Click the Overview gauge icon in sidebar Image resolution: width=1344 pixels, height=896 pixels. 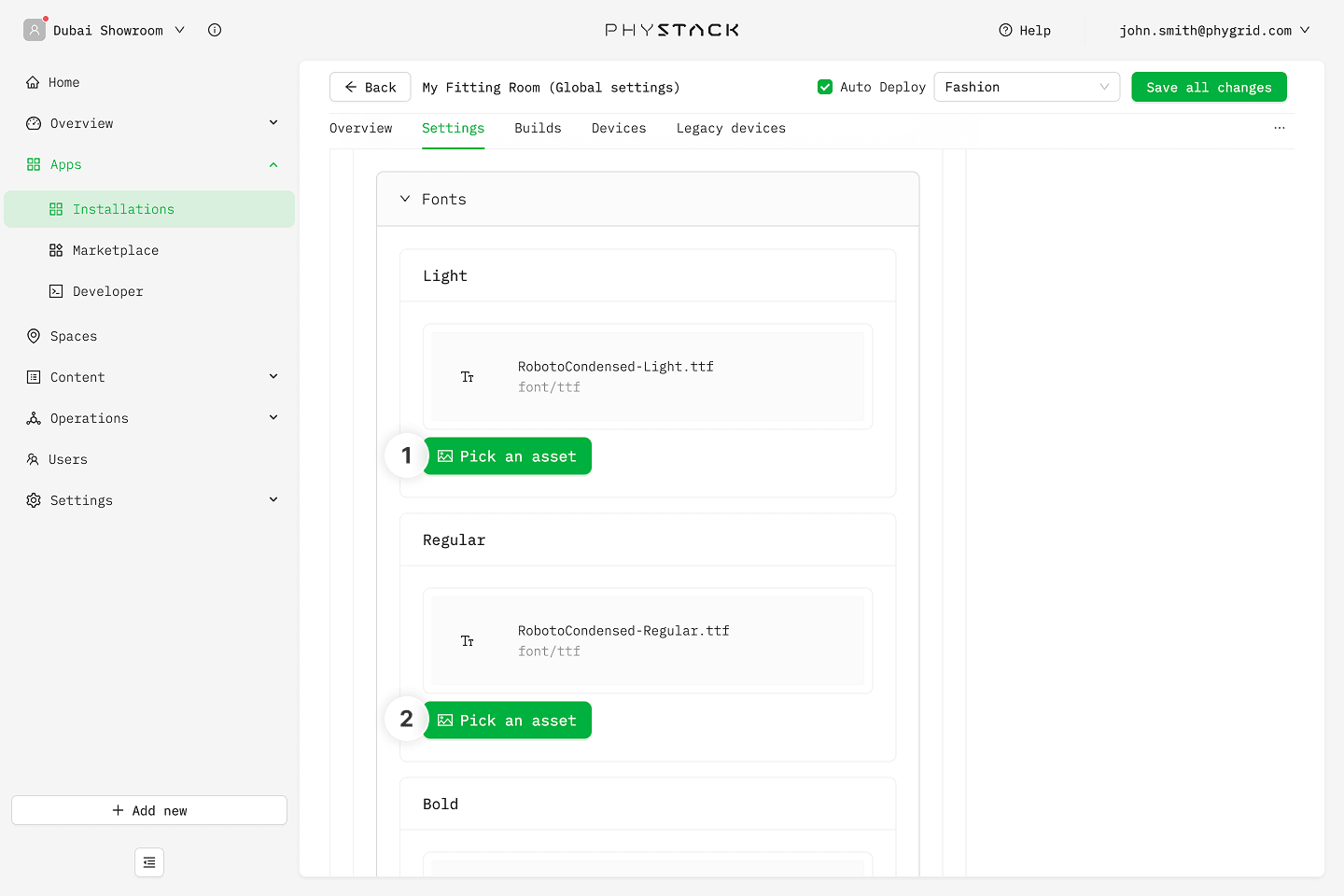(34, 123)
